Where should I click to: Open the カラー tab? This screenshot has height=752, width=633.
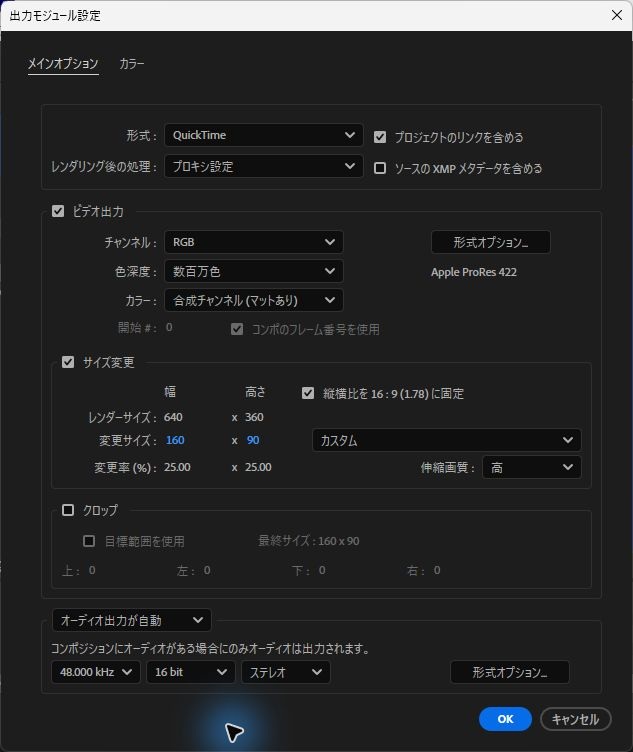[131, 64]
